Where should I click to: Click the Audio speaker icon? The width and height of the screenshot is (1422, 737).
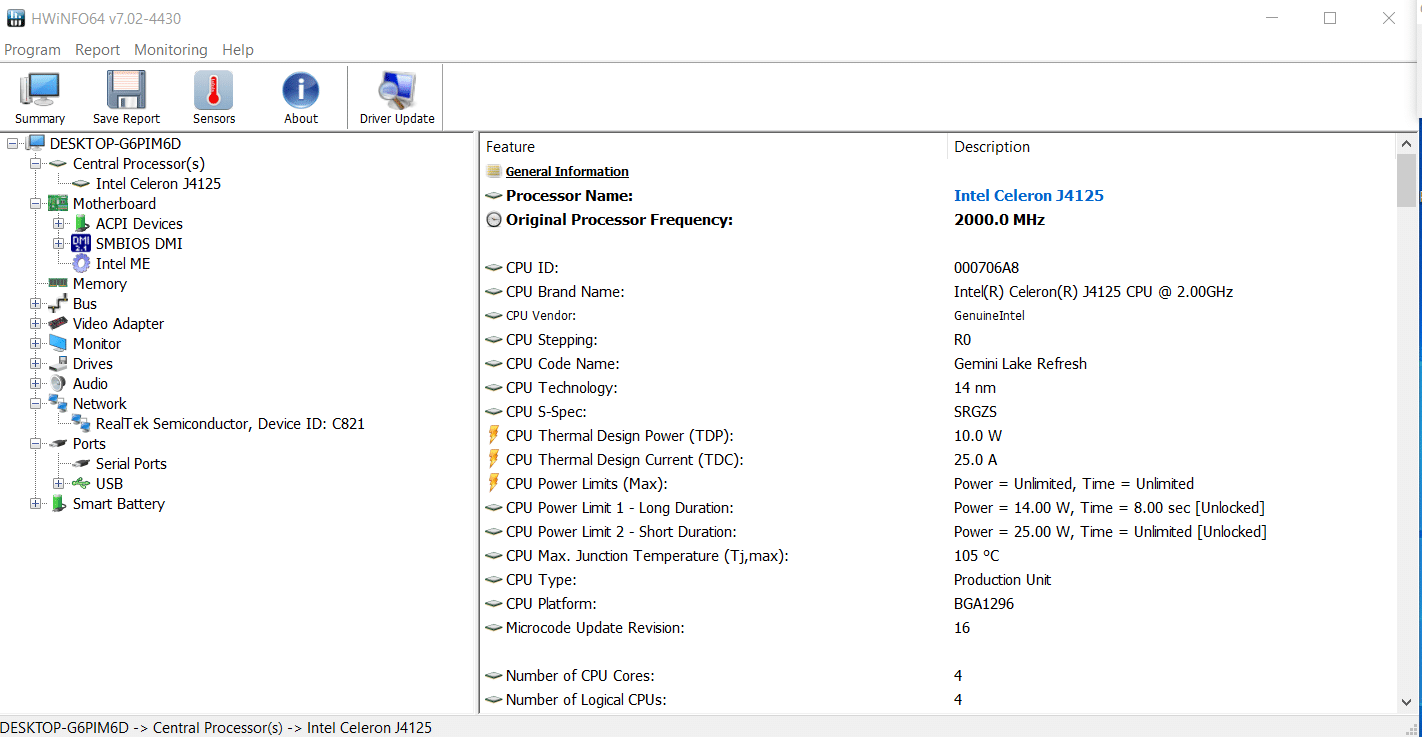point(59,383)
